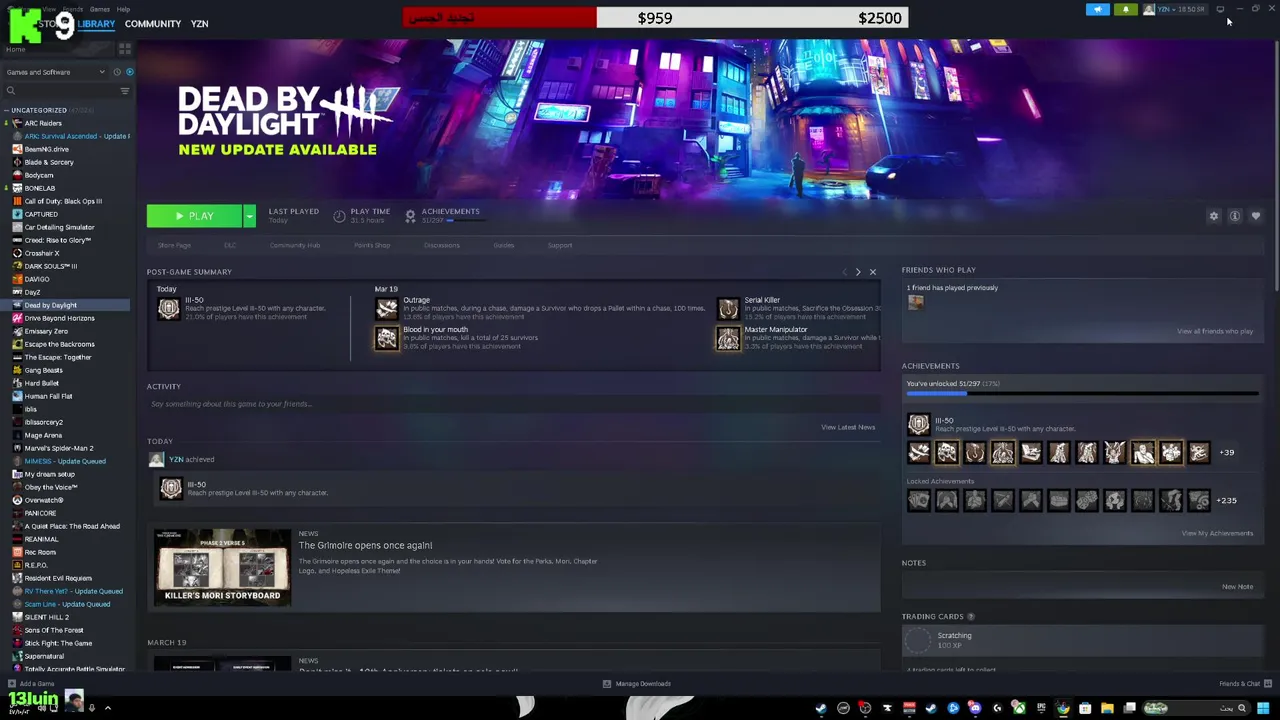This screenshot has height=720, width=1280.
Task: Open the Community tab
Action: (x=153, y=23)
